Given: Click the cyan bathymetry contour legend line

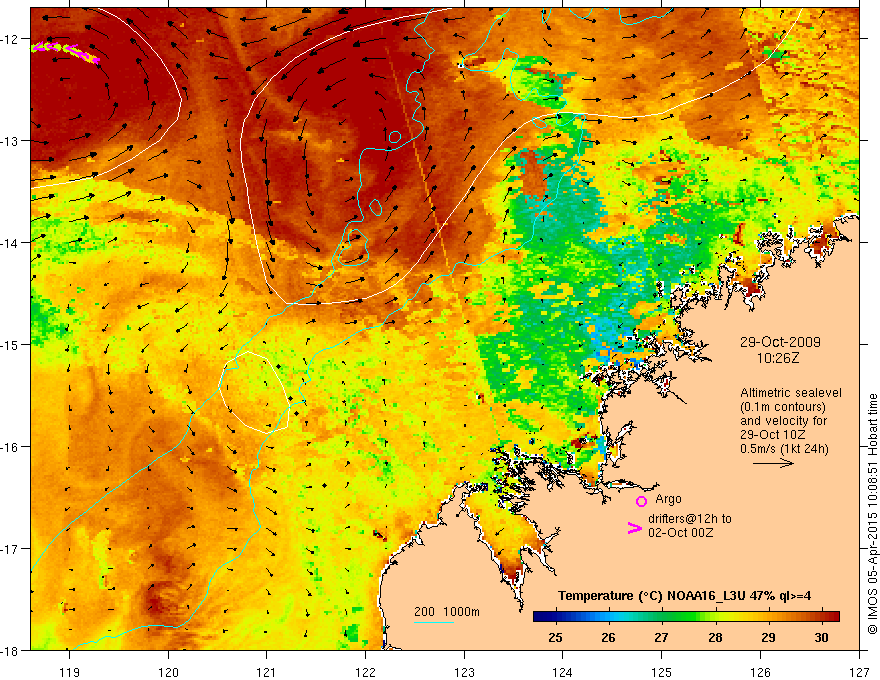Looking at the screenshot, I should tap(434, 622).
